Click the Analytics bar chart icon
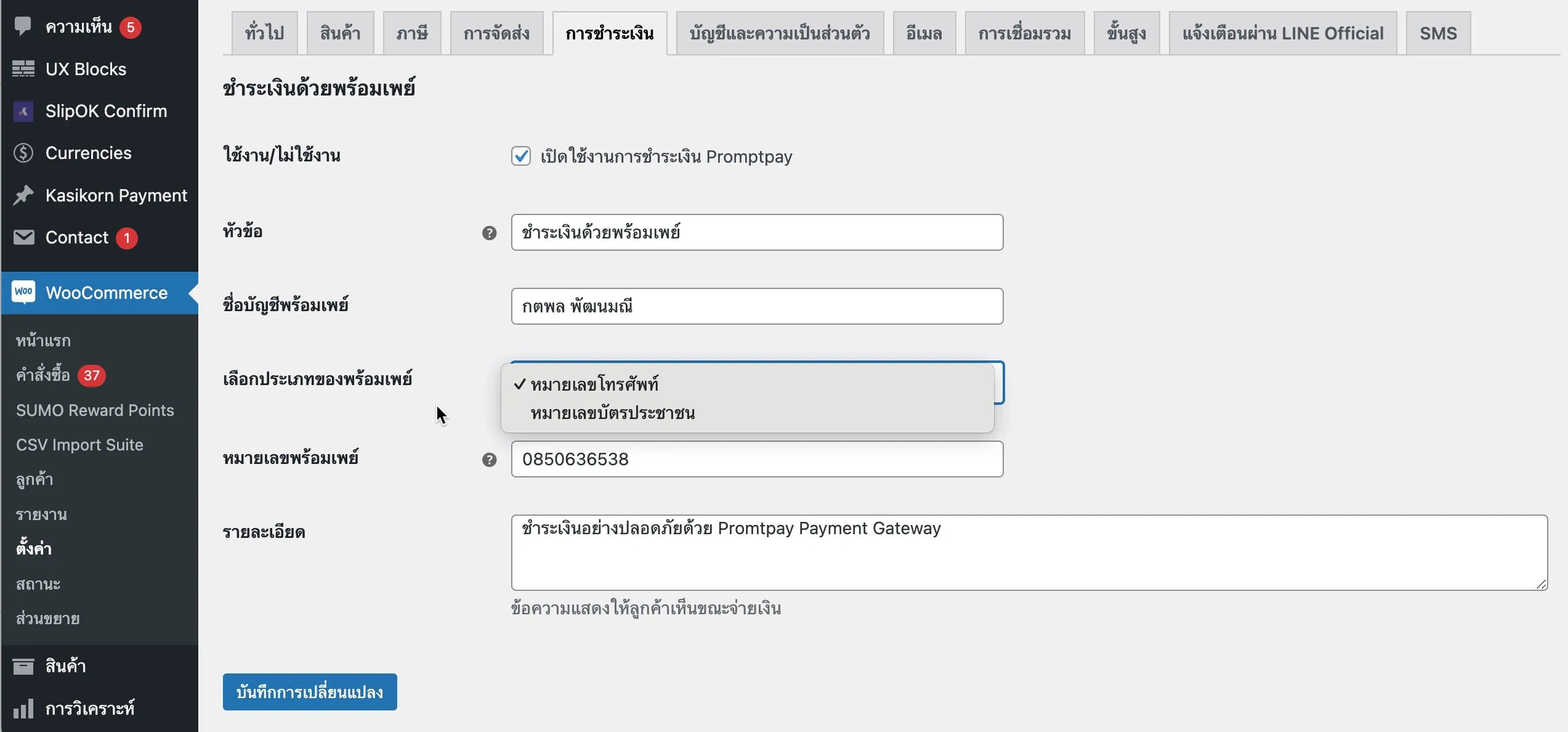 [23, 709]
